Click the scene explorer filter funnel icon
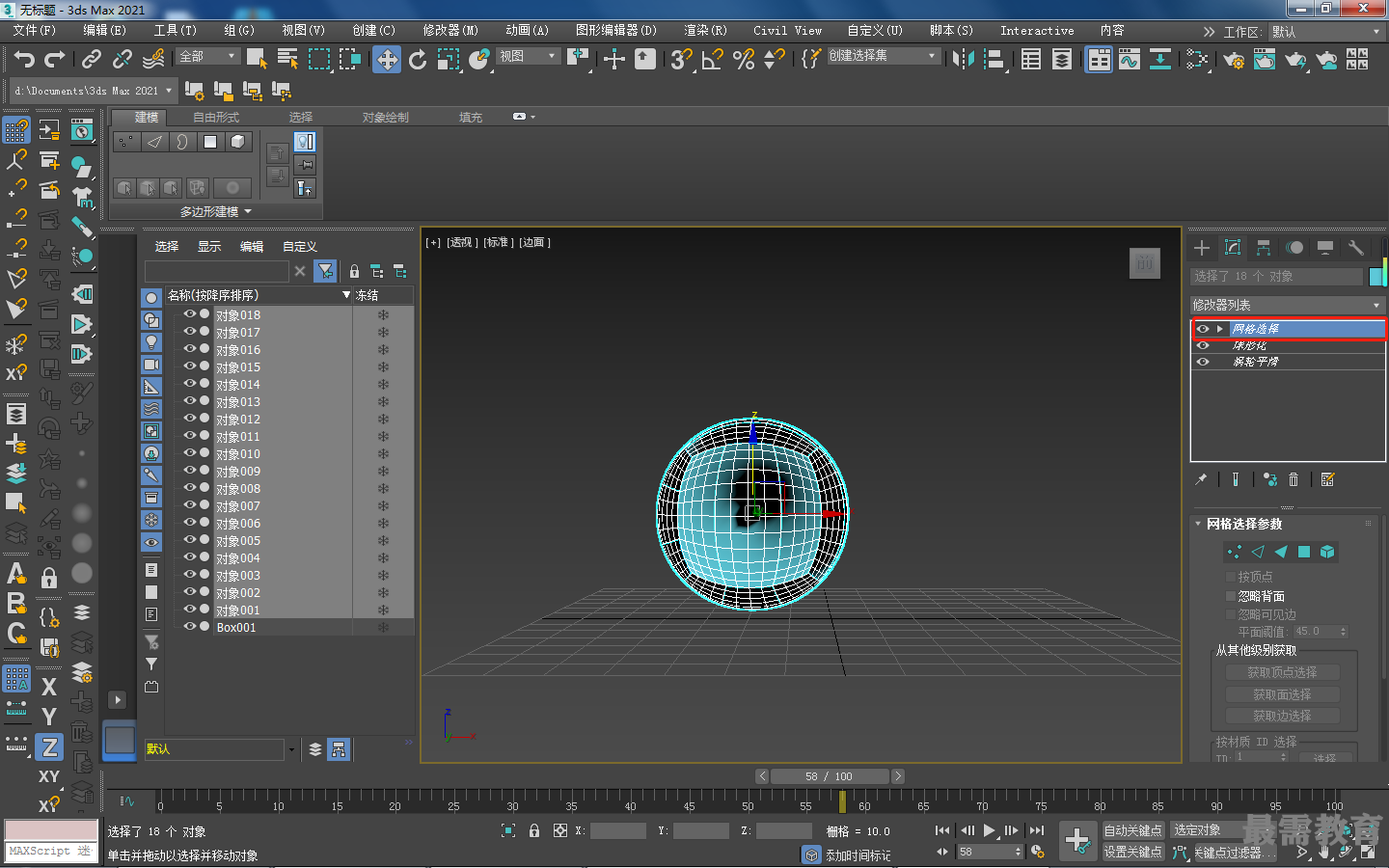1389x868 pixels. [x=326, y=271]
